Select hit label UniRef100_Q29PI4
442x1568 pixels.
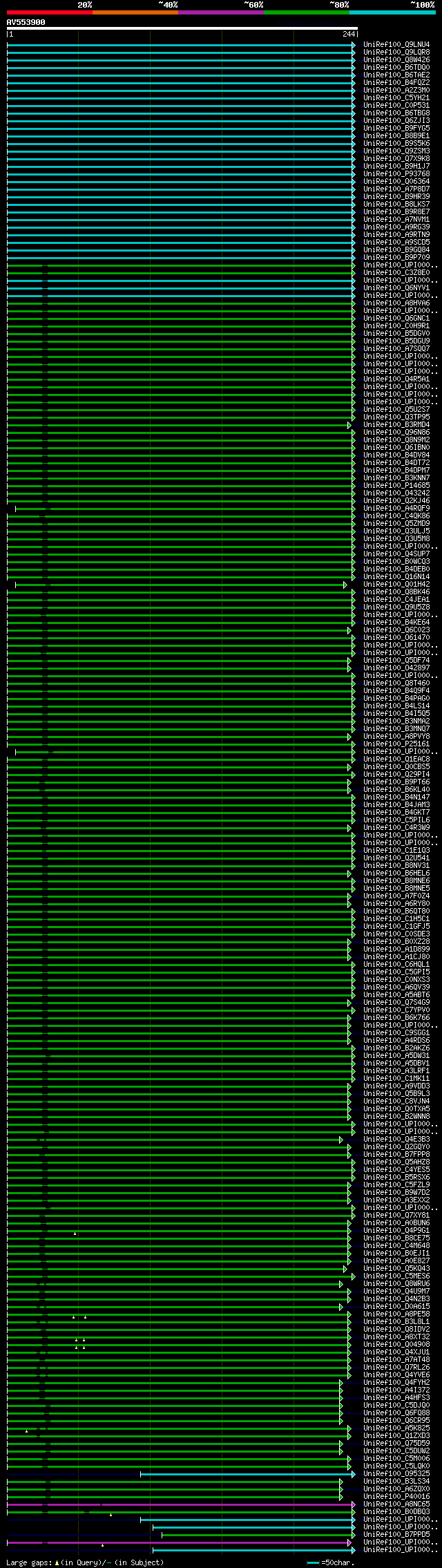click(x=396, y=774)
